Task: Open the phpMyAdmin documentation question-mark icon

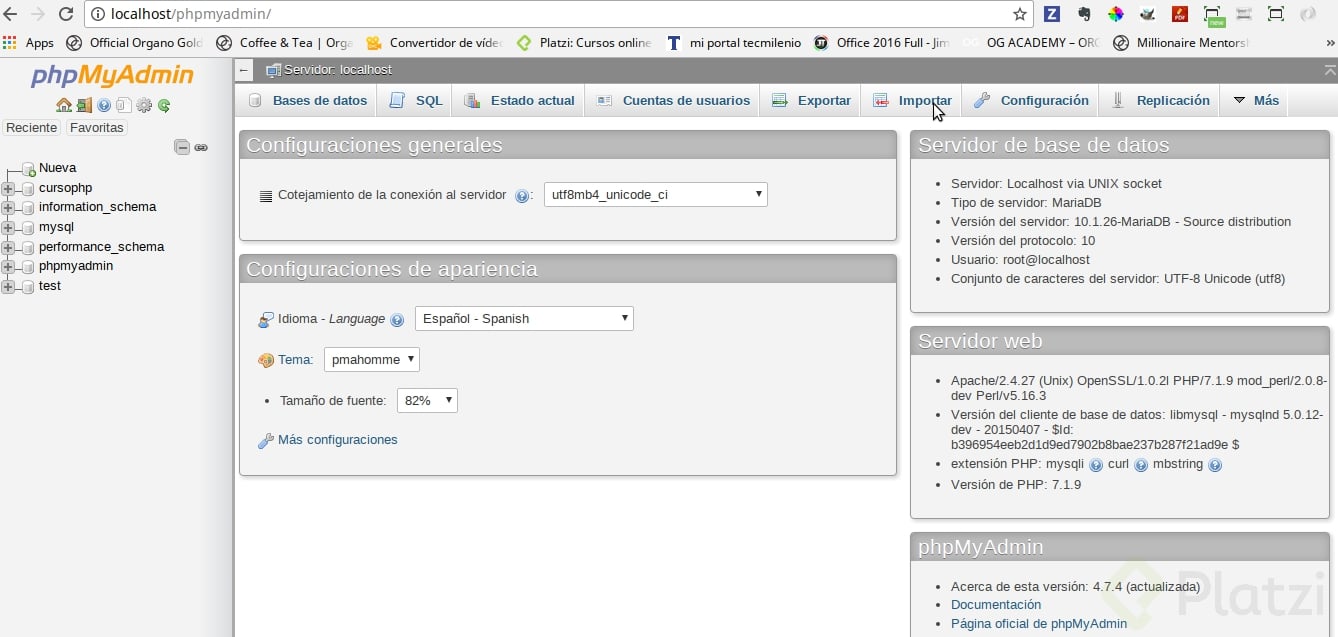Action: [x=104, y=105]
